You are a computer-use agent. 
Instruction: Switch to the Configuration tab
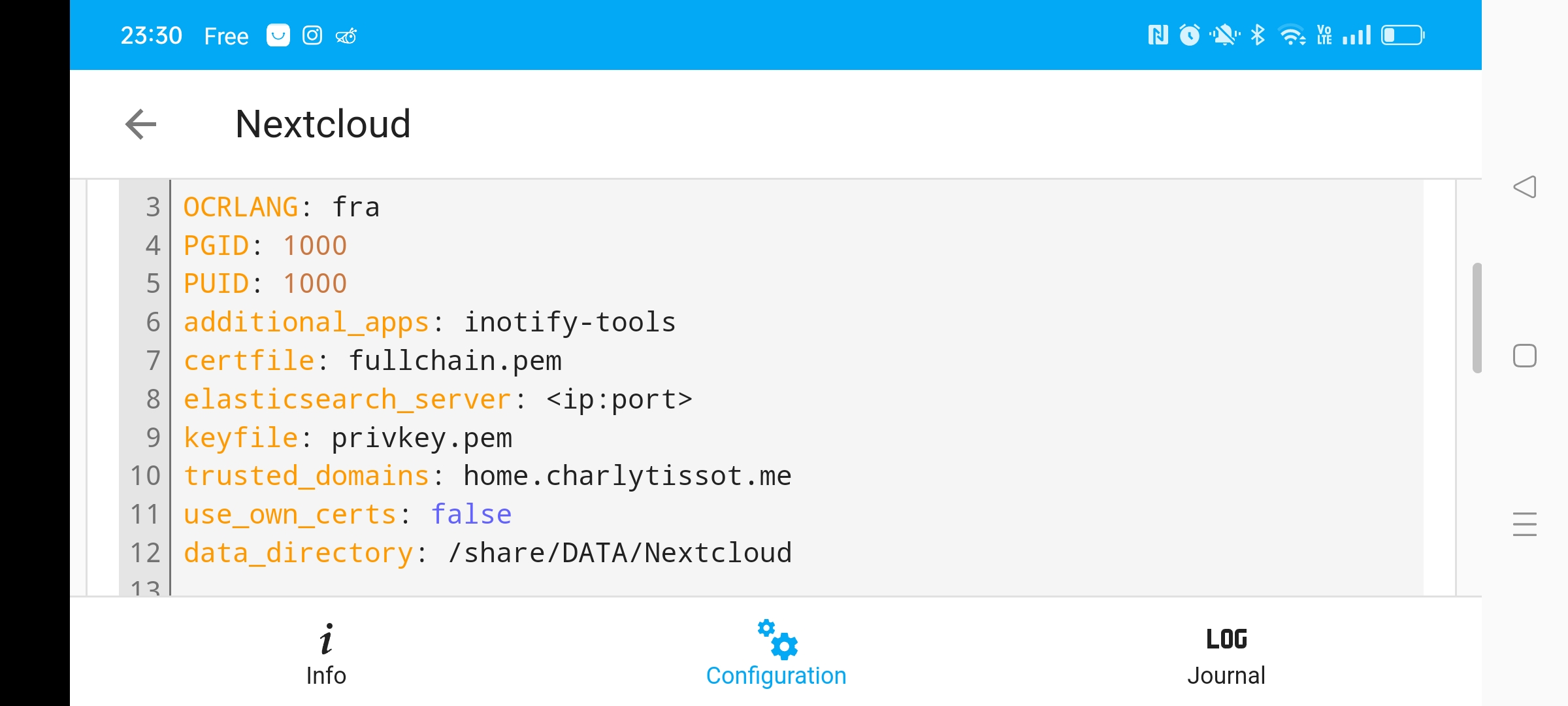(776, 654)
